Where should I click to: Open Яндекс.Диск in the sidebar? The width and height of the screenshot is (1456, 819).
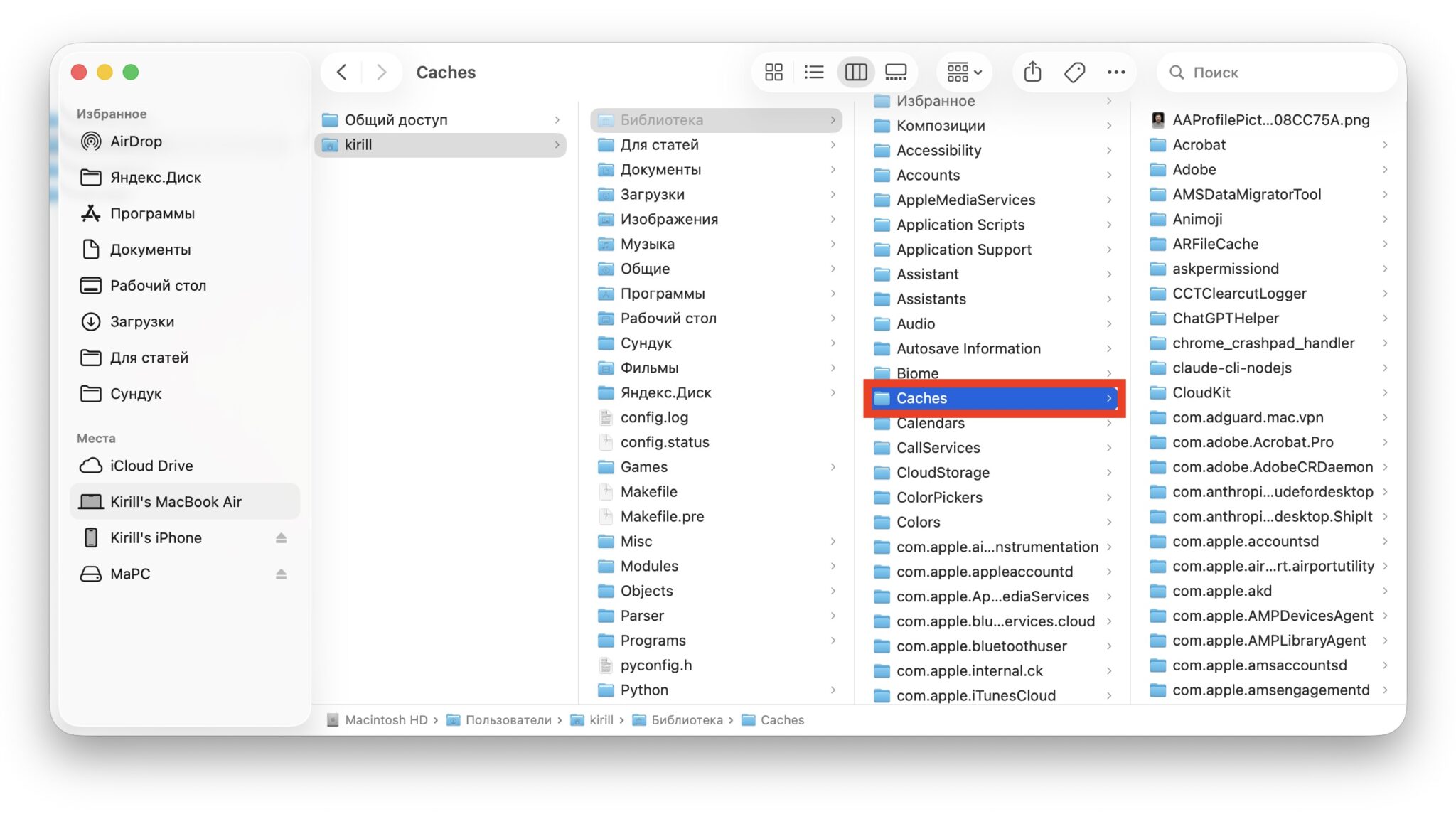click(185, 177)
